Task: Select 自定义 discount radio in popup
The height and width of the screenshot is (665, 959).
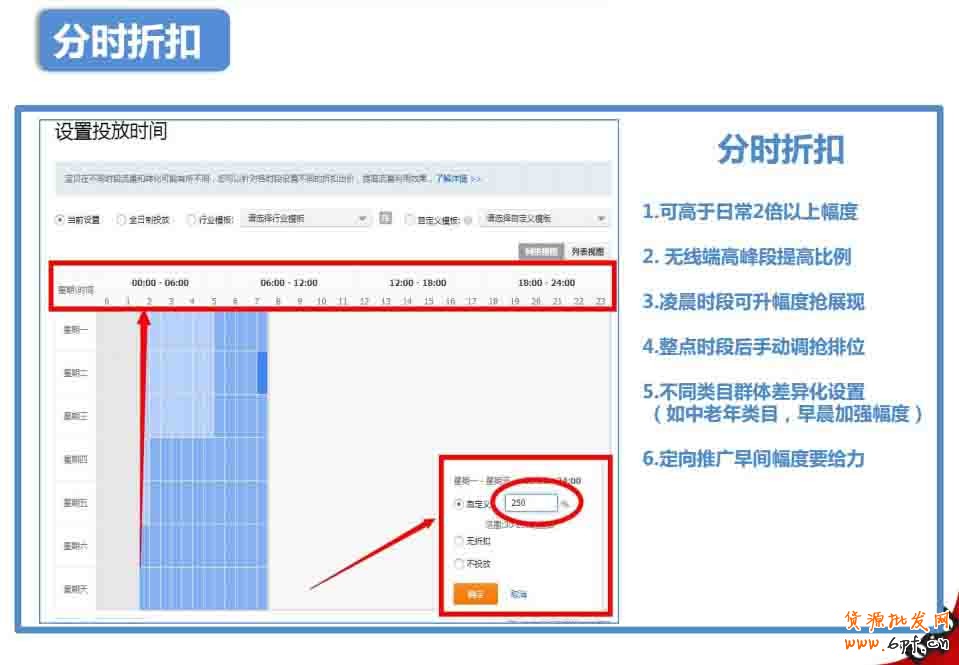Action: pyautogui.click(x=459, y=504)
